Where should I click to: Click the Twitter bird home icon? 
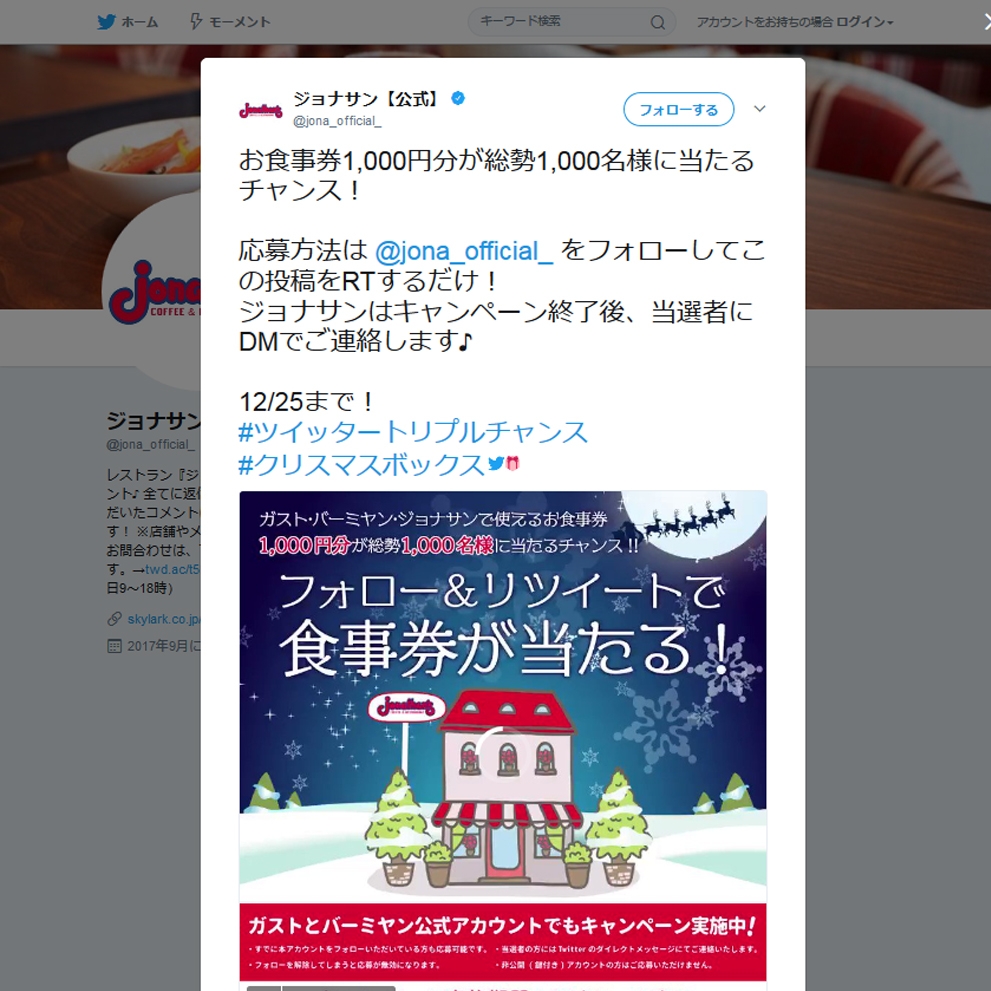[x=106, y=22]
